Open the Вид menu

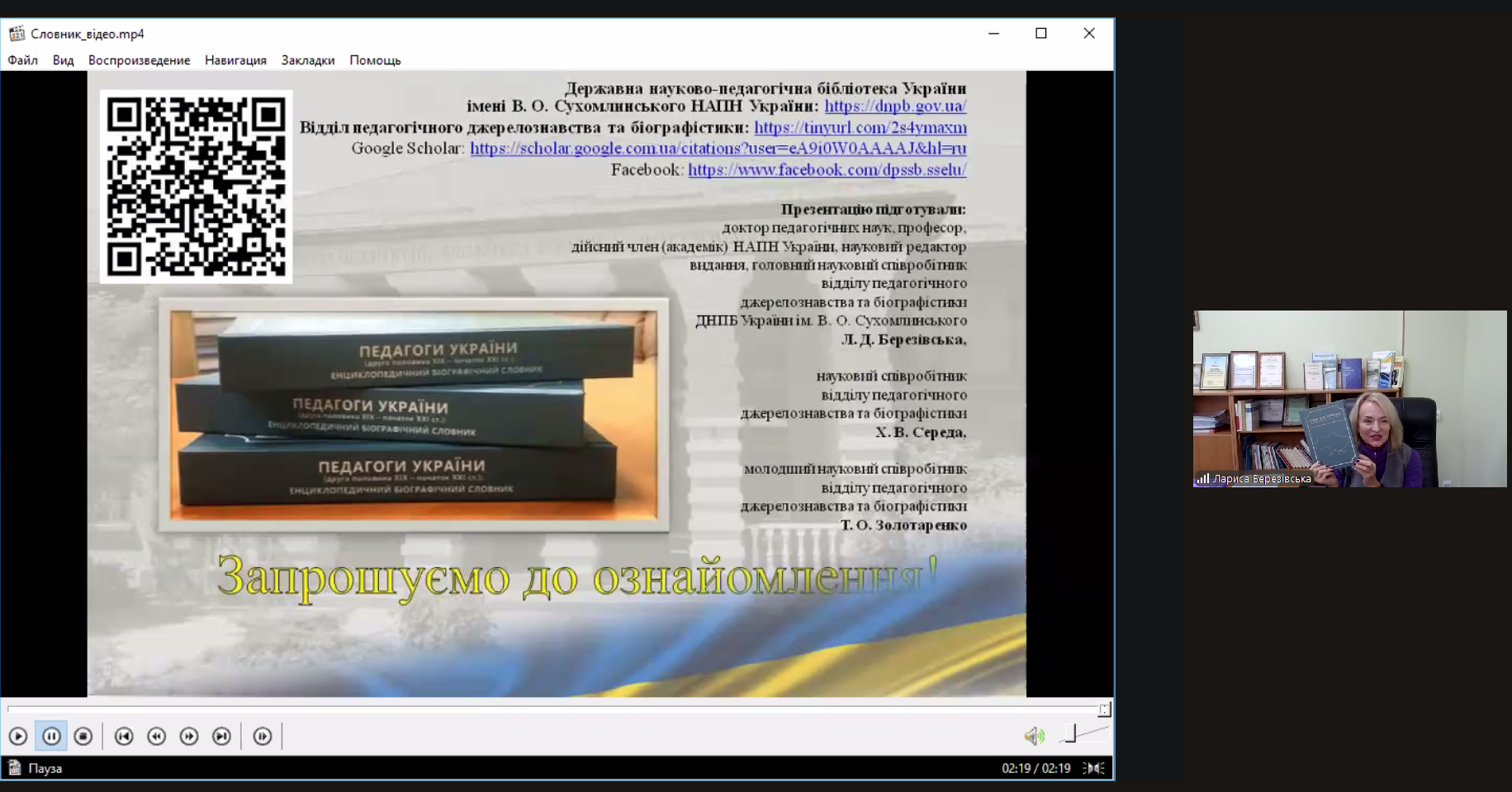tap(63, 60)
